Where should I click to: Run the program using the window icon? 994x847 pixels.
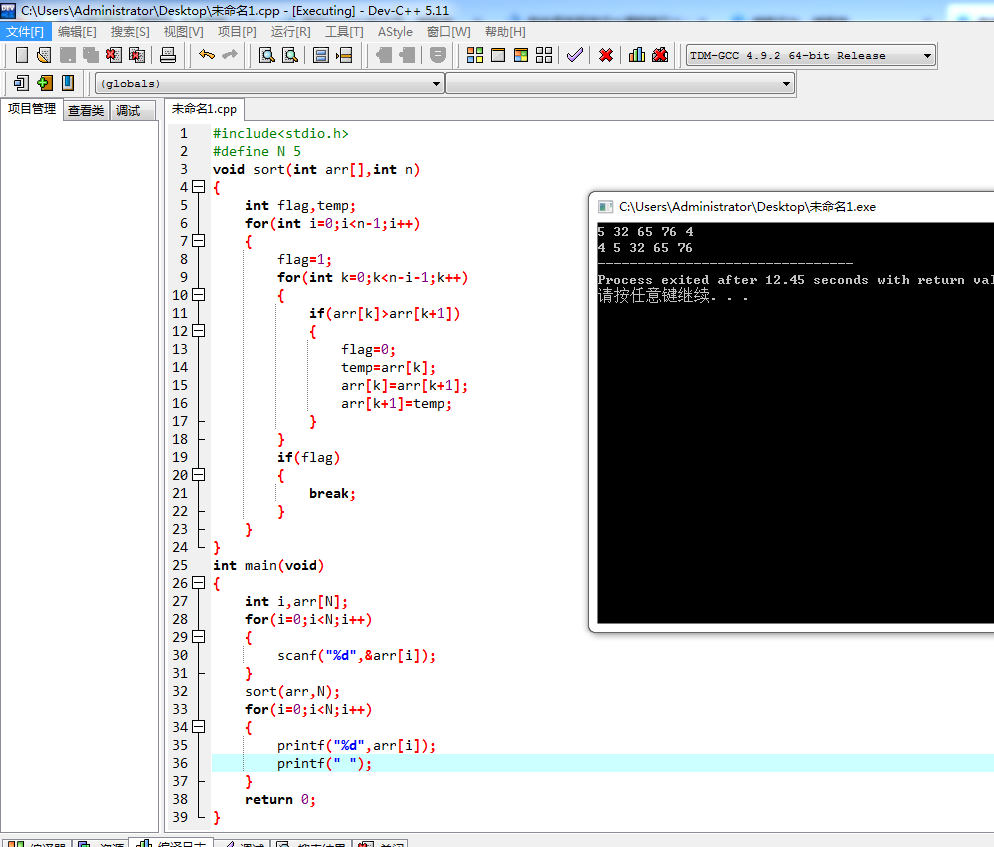click(x=498, y=55)
